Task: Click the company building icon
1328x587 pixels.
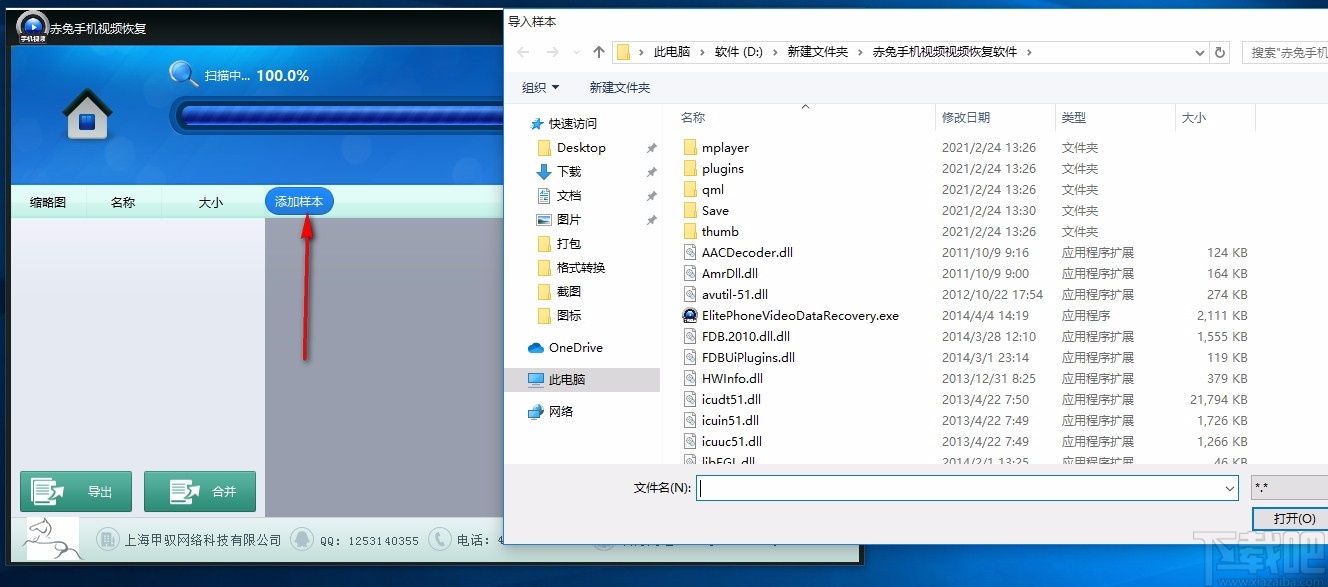Action: 107,539
